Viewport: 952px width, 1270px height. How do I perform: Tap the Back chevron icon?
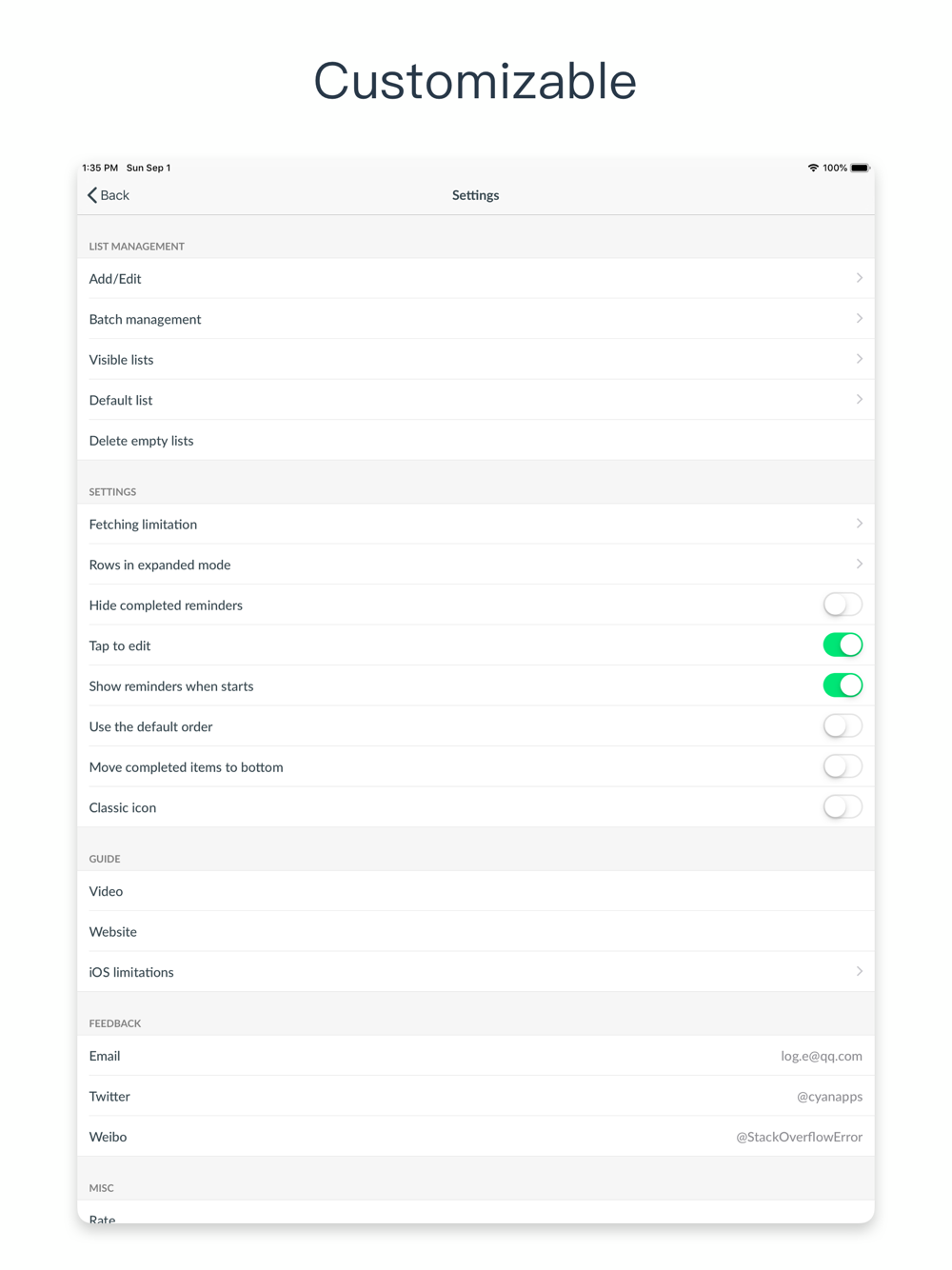click(x=92, y=195)
